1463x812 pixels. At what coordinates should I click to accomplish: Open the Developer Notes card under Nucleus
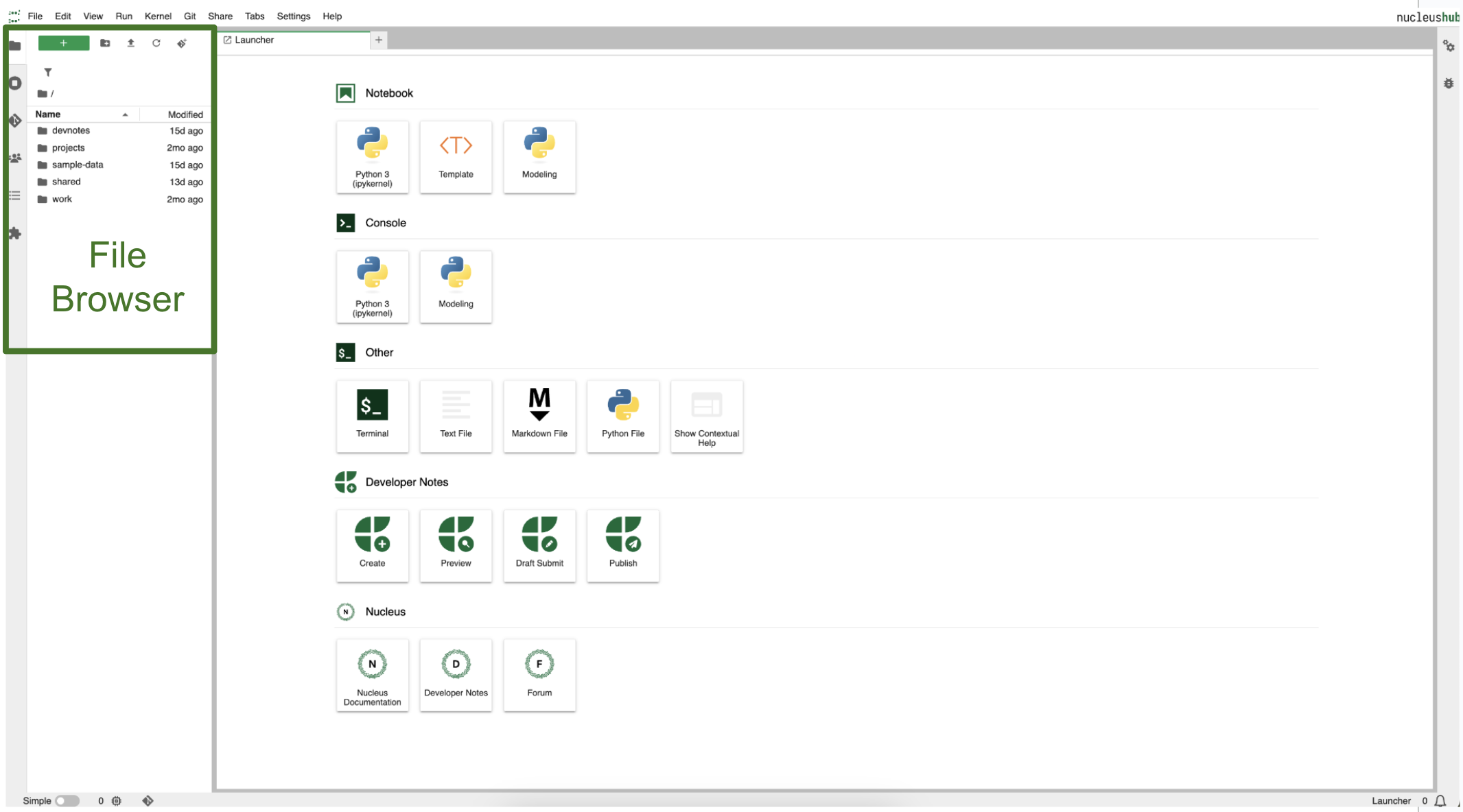[x=456, y=676]
